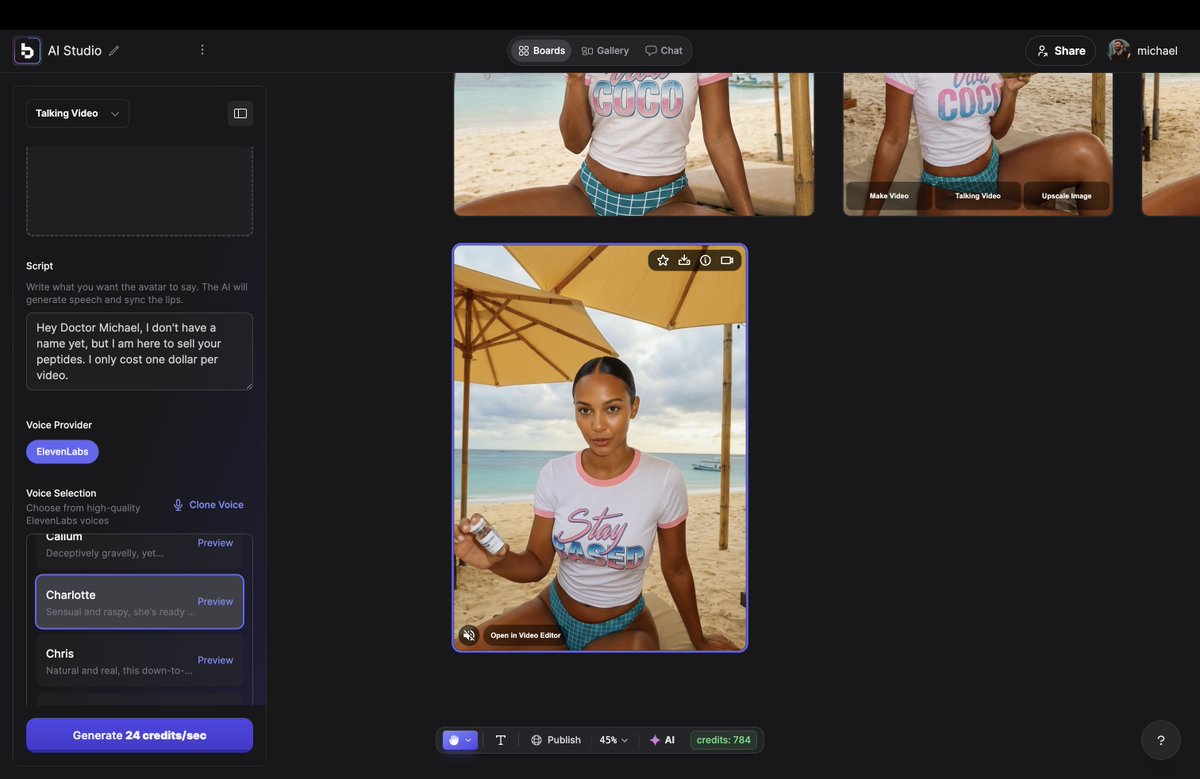This screenshot has height=779, width=1200.
Task: Click Generate 24 credits/sec button
Action: 139,735
